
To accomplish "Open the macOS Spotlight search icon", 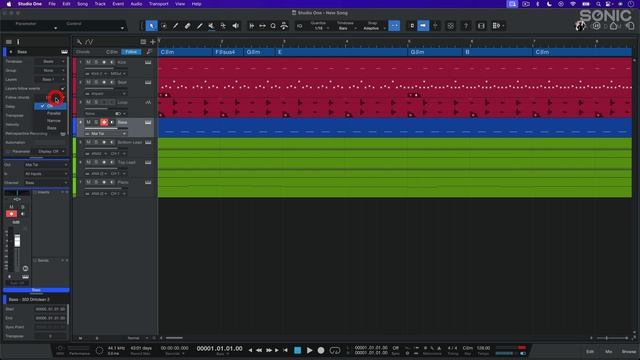I will (598, 4).
